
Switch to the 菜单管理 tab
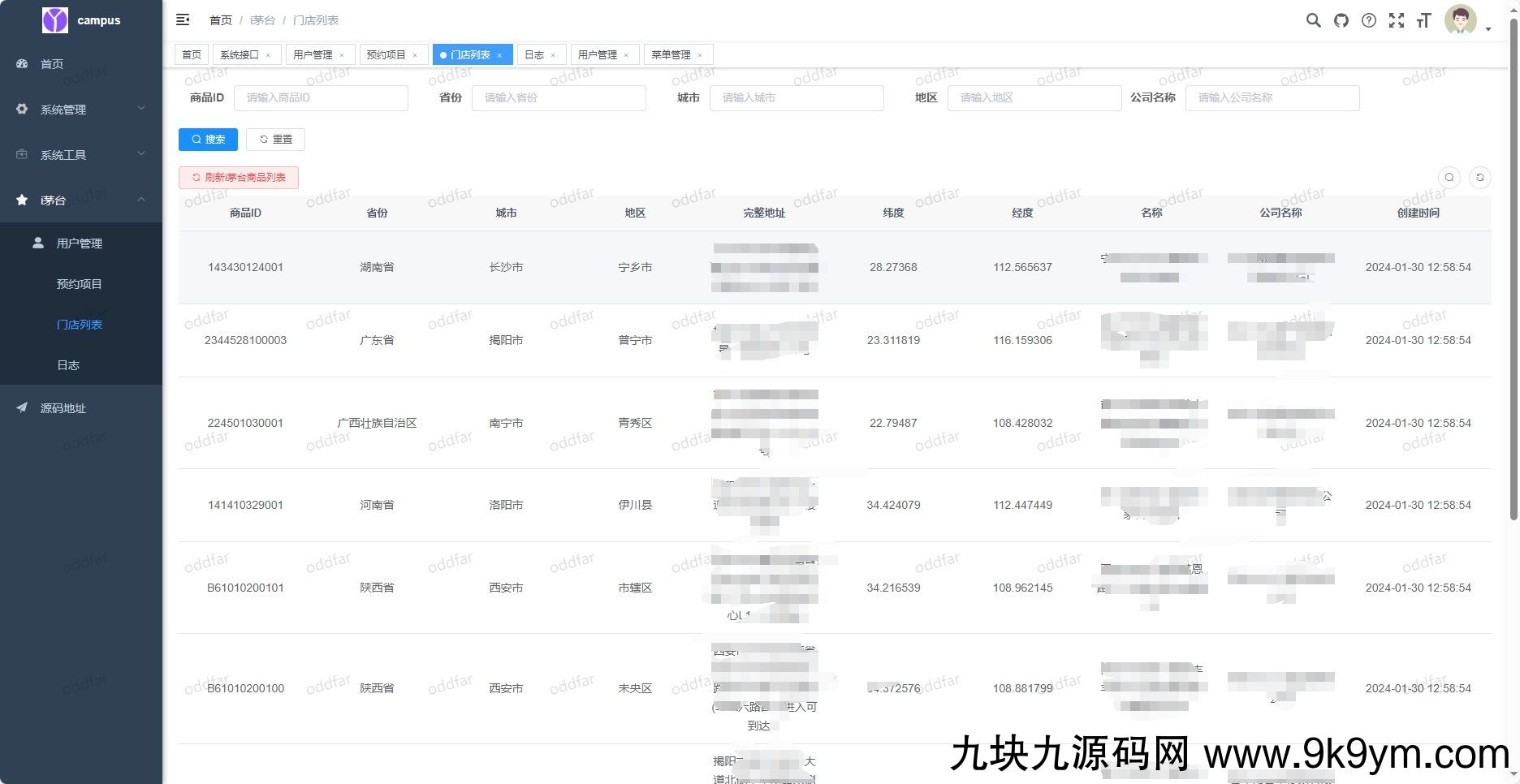[x=672, y=54]
